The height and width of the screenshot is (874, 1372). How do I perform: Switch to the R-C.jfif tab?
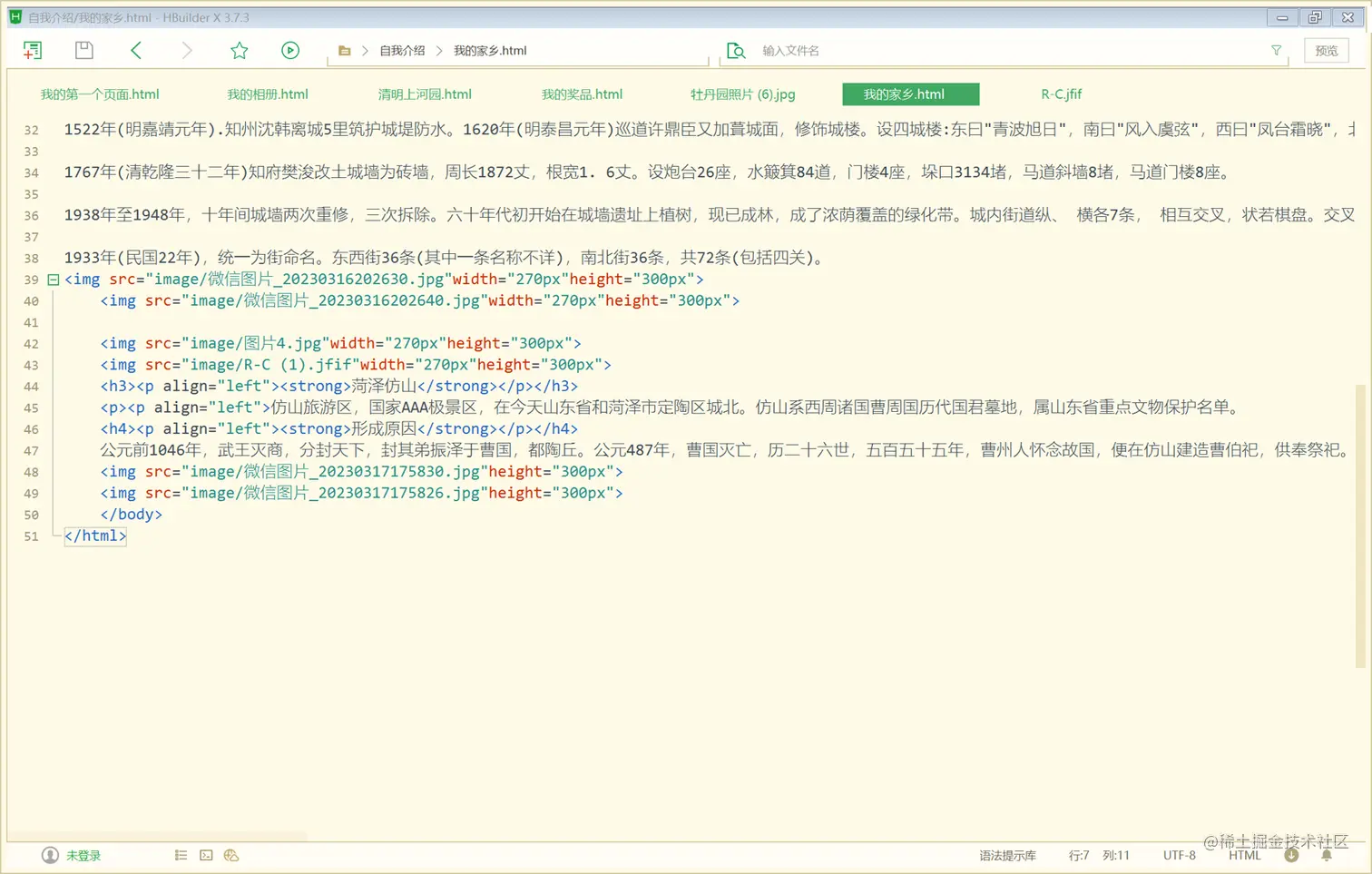(x=1062, y=94)
